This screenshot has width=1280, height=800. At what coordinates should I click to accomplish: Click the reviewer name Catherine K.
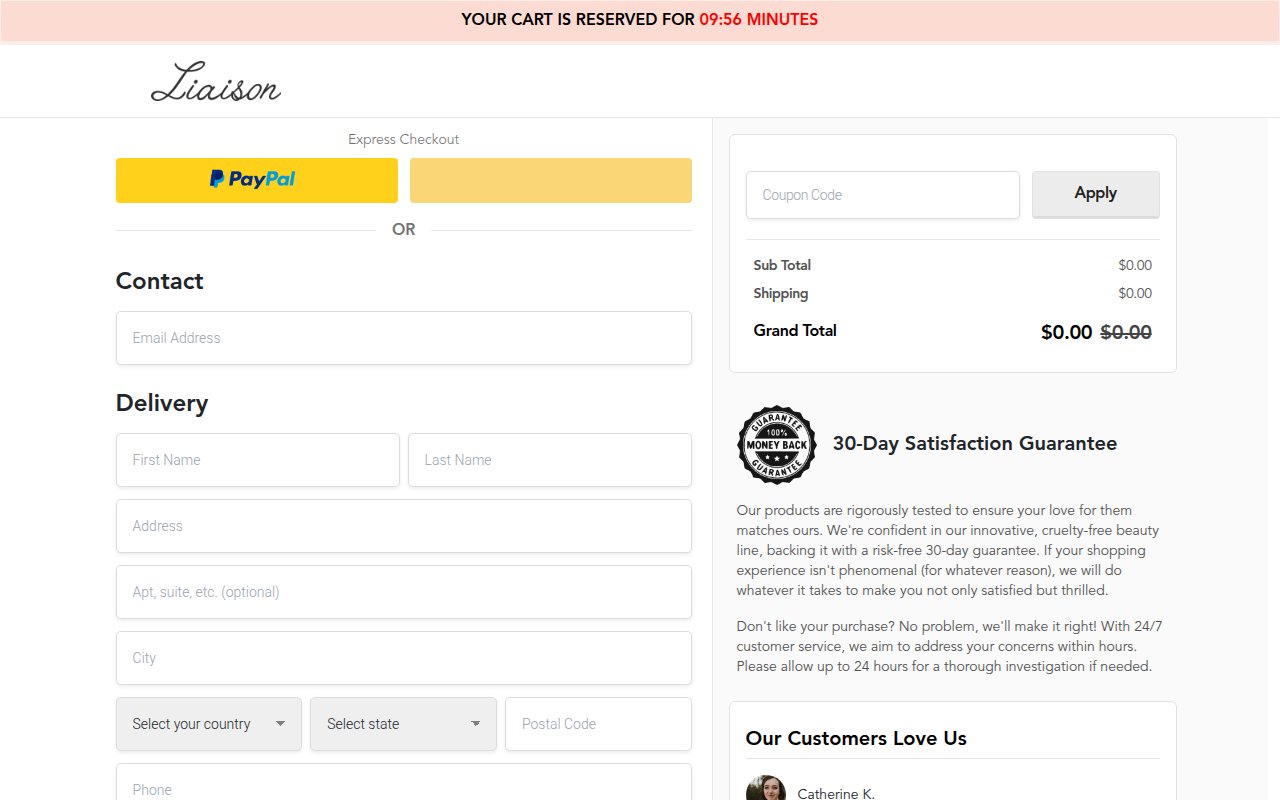point(836,794)
